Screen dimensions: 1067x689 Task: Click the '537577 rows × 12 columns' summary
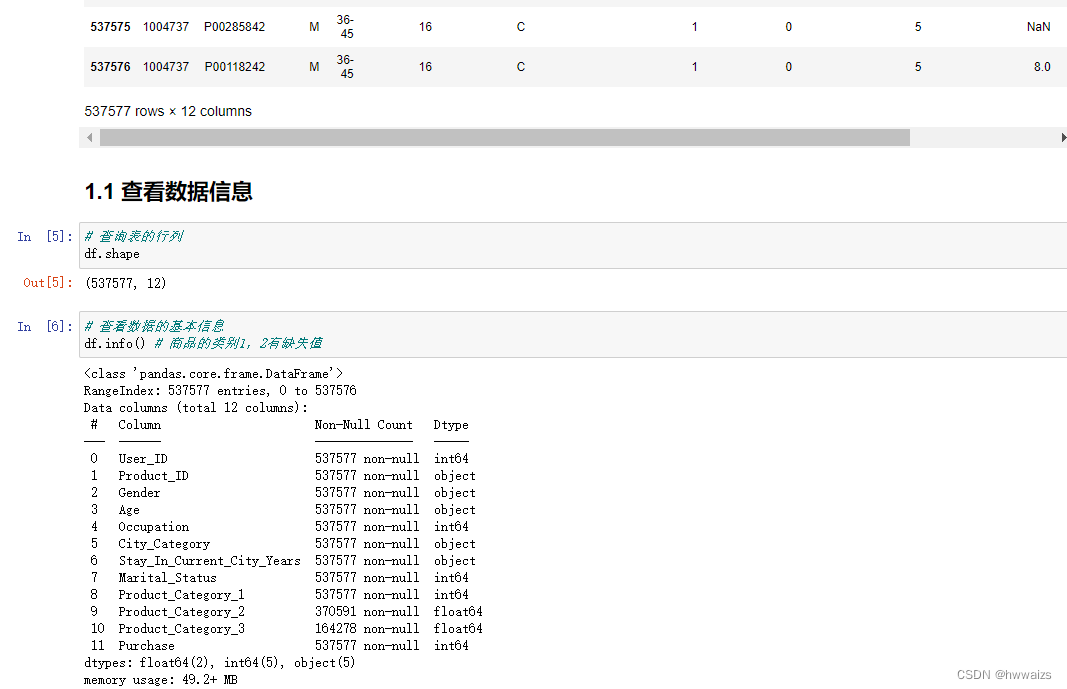coord(168,111)
